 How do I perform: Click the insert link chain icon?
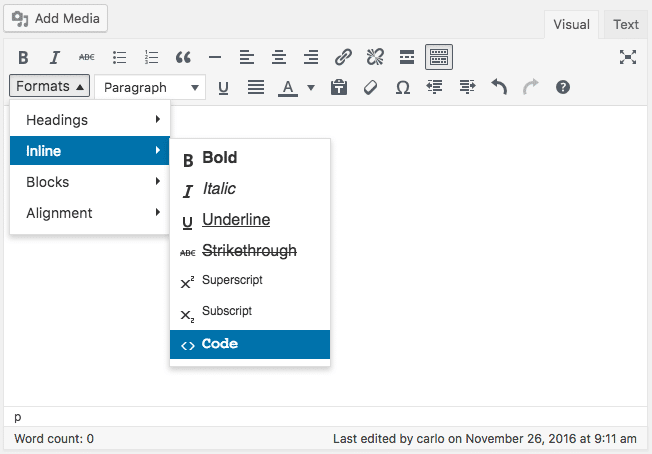343,57
